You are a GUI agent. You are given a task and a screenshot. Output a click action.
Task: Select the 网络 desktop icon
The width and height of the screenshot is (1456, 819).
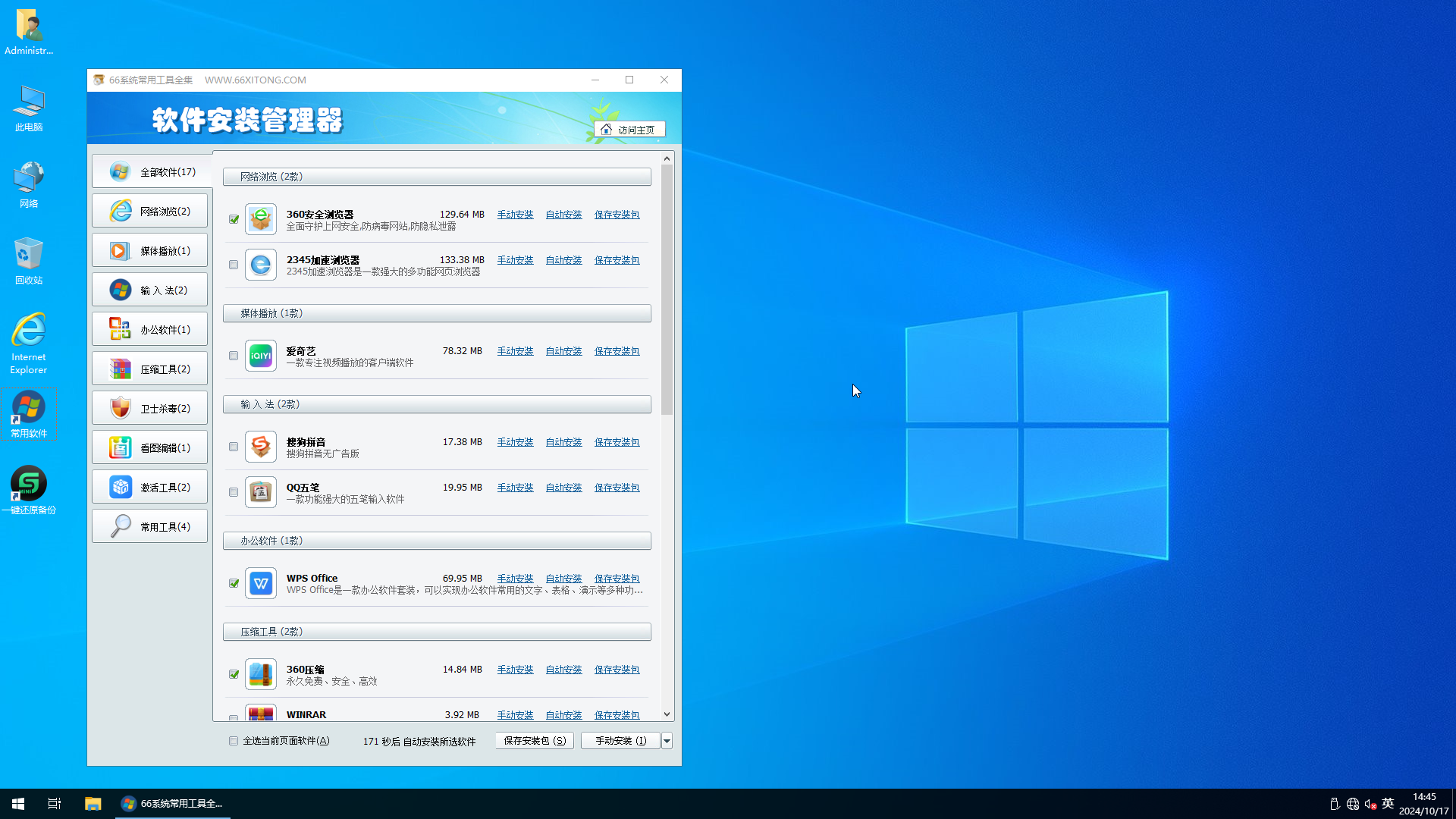click(29, 185)
